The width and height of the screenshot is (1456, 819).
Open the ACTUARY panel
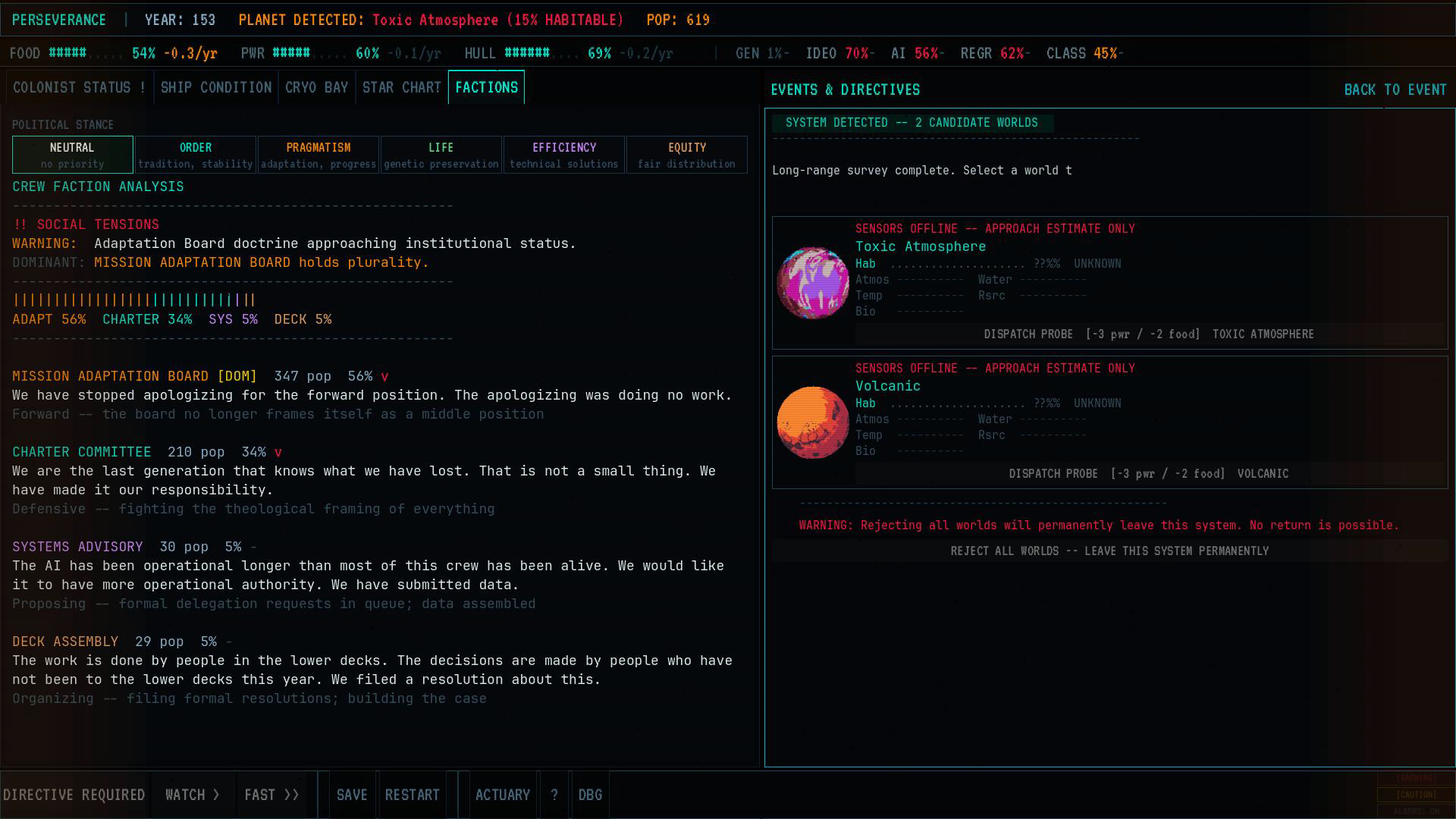(503, 795)
